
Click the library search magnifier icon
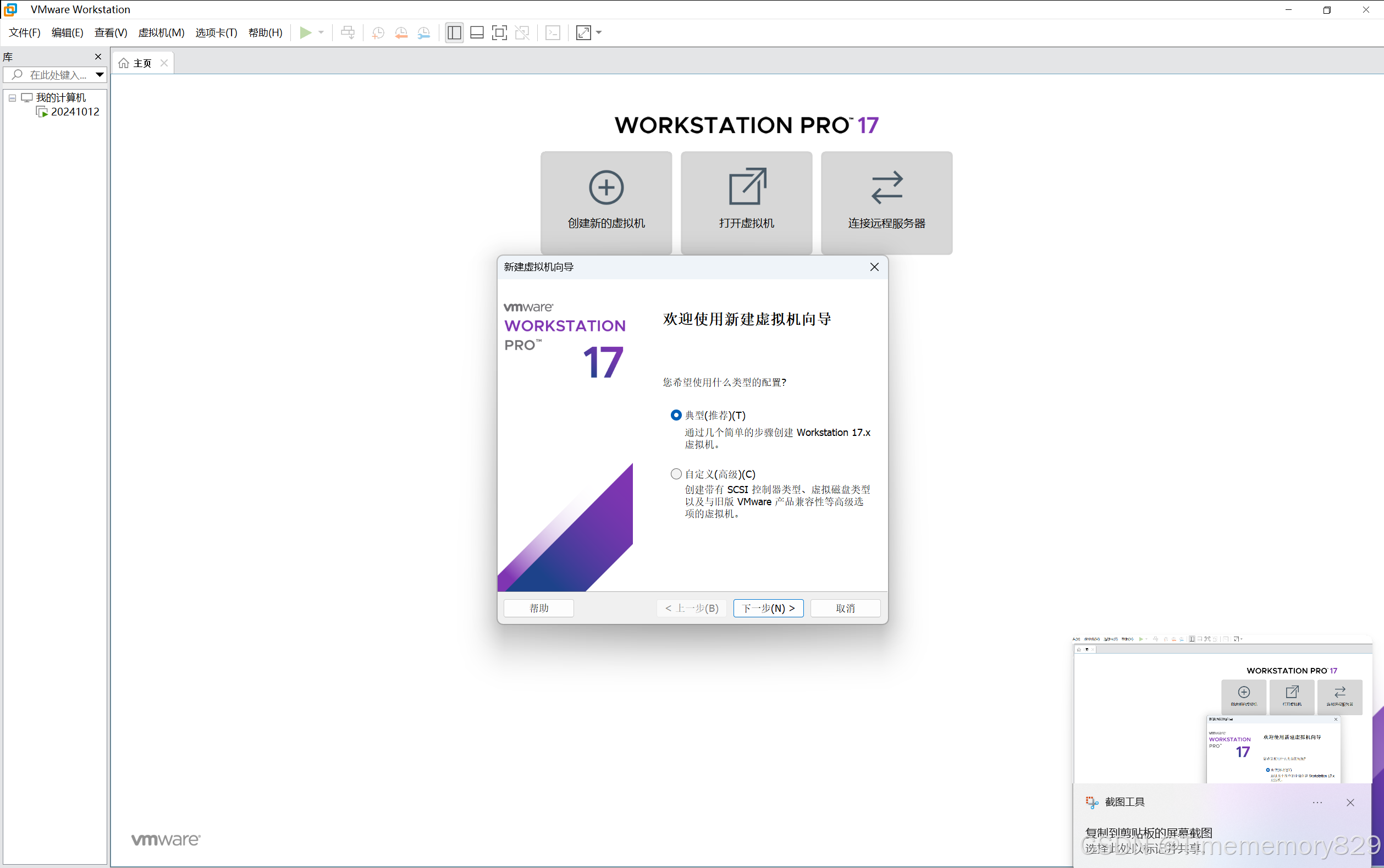click(x=17, y=75)
